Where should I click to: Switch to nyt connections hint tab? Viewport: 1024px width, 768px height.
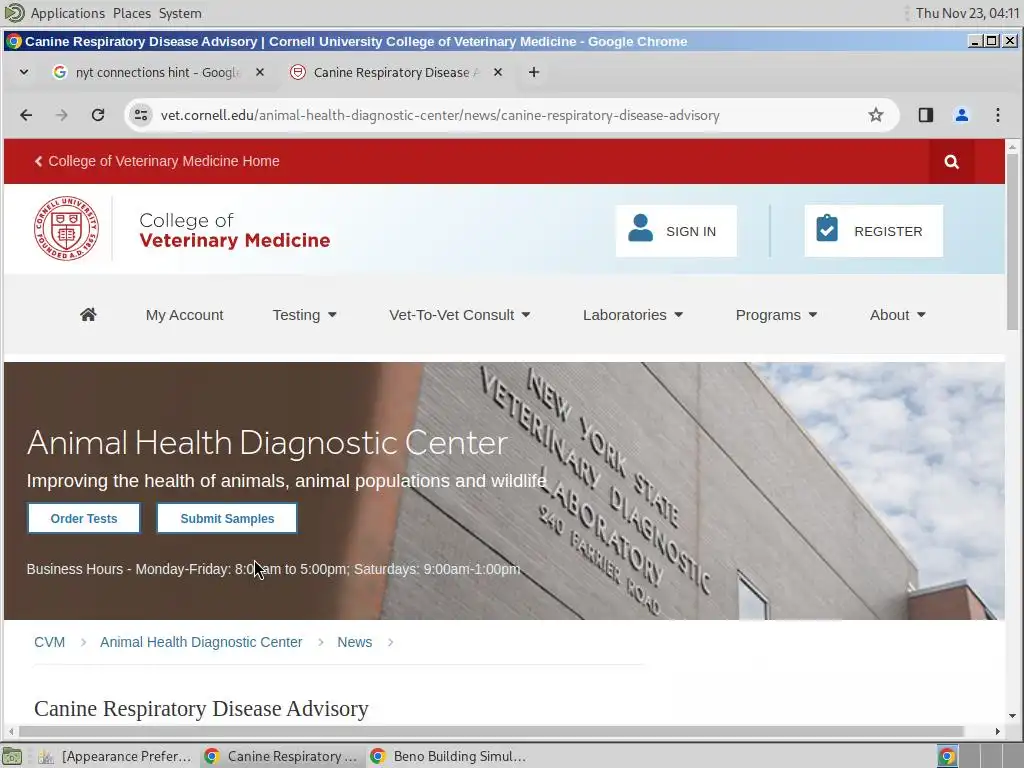[157, 72]
